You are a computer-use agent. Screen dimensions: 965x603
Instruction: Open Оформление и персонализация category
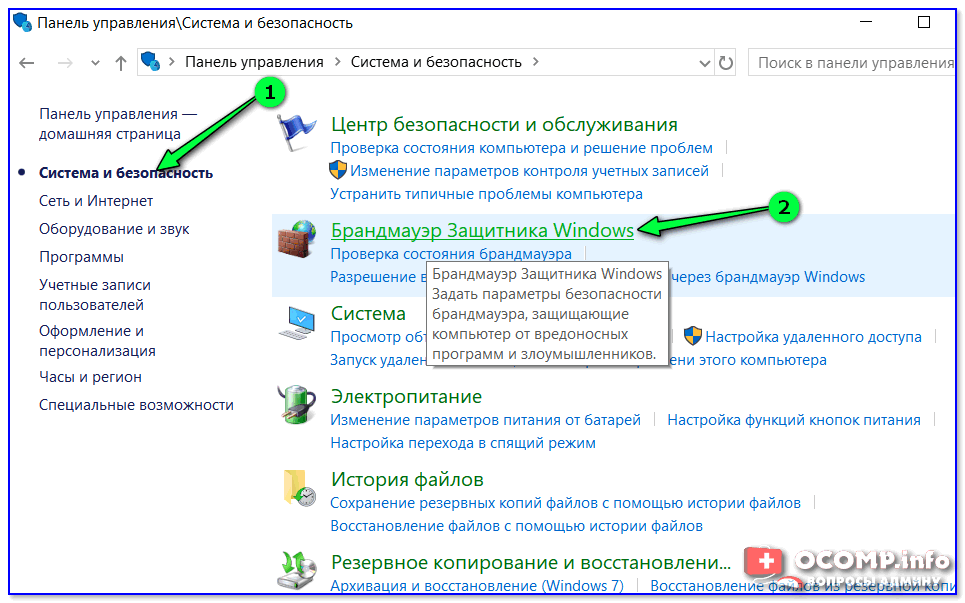pyautogui.click(x=97, y=341)
